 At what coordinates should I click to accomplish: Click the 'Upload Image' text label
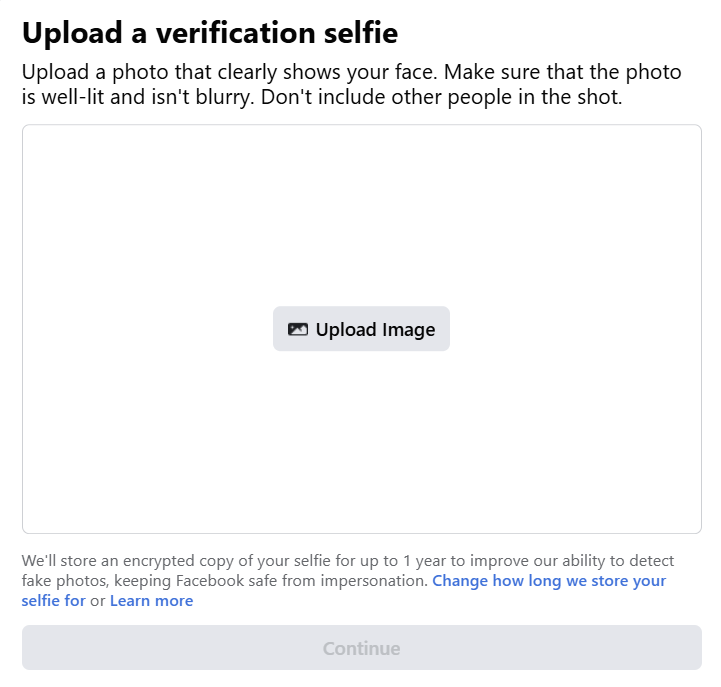[x=375, y=330]
